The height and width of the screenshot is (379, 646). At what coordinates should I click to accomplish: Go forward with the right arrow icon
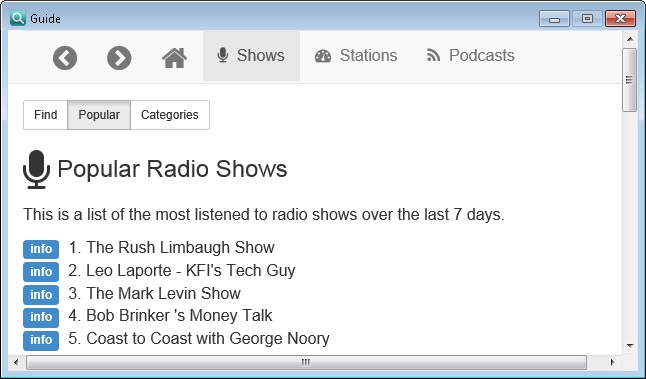click(119, 58)
